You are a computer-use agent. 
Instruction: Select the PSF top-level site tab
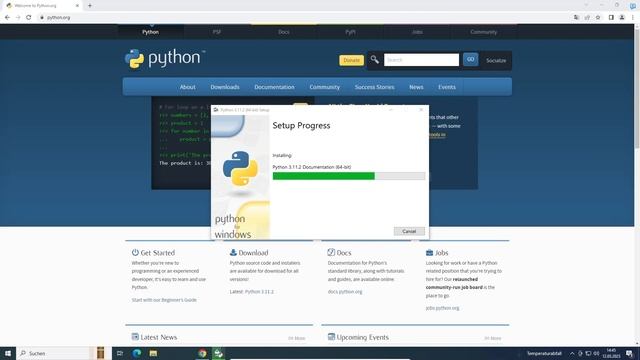tap(217, 32)
